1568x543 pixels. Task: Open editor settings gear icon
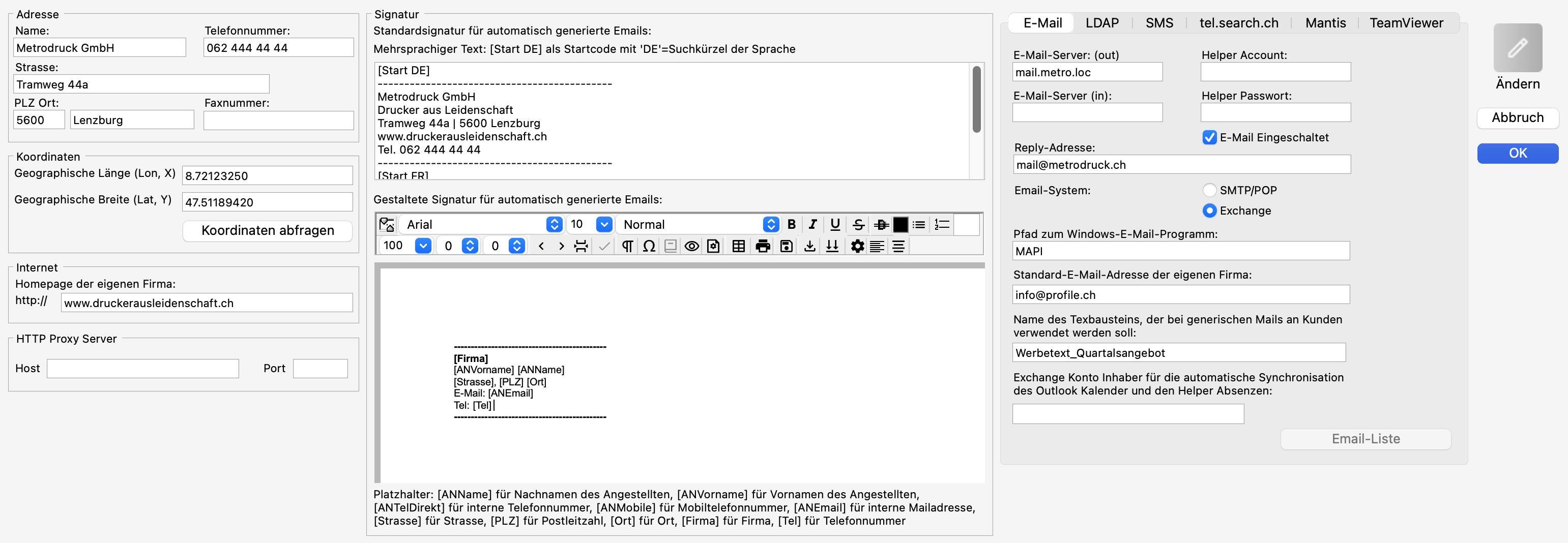(857, 246)
